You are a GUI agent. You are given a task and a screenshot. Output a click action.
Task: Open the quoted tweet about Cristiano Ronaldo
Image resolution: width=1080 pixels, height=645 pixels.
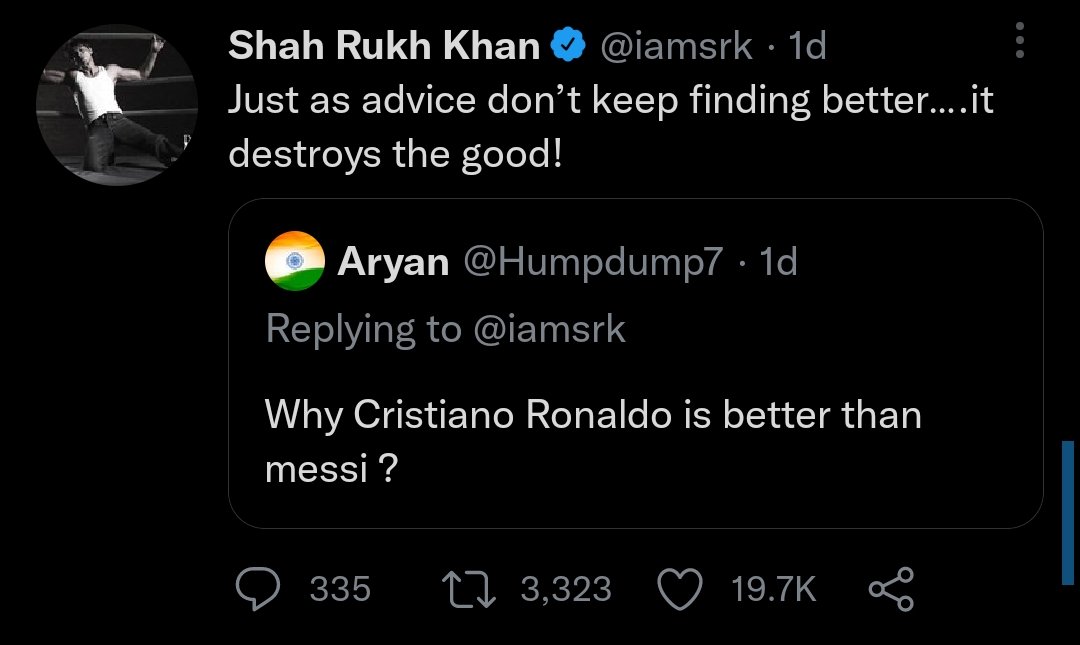coord(635,363)
